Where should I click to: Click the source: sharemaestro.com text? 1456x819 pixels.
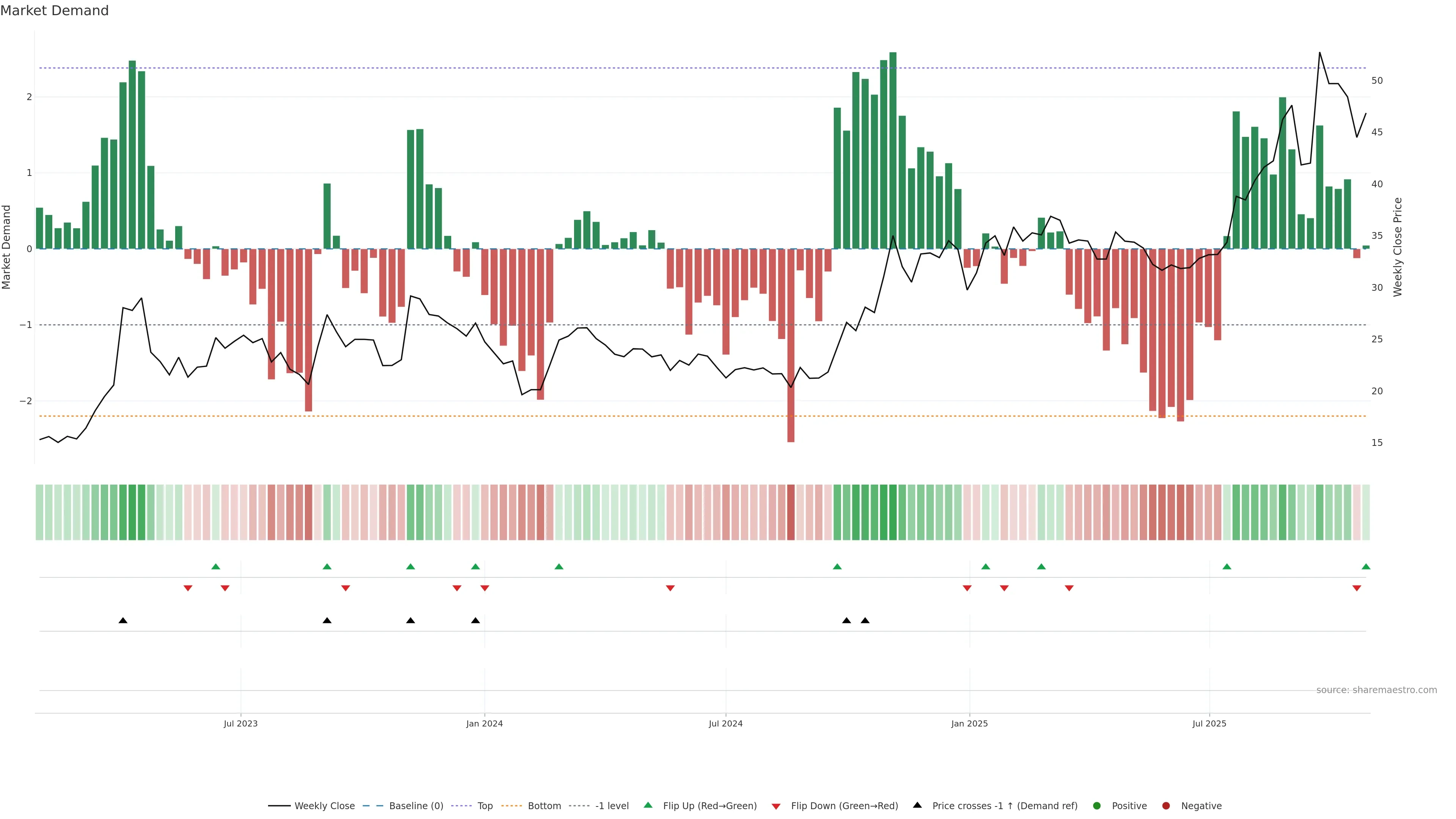coord(1376,690)
